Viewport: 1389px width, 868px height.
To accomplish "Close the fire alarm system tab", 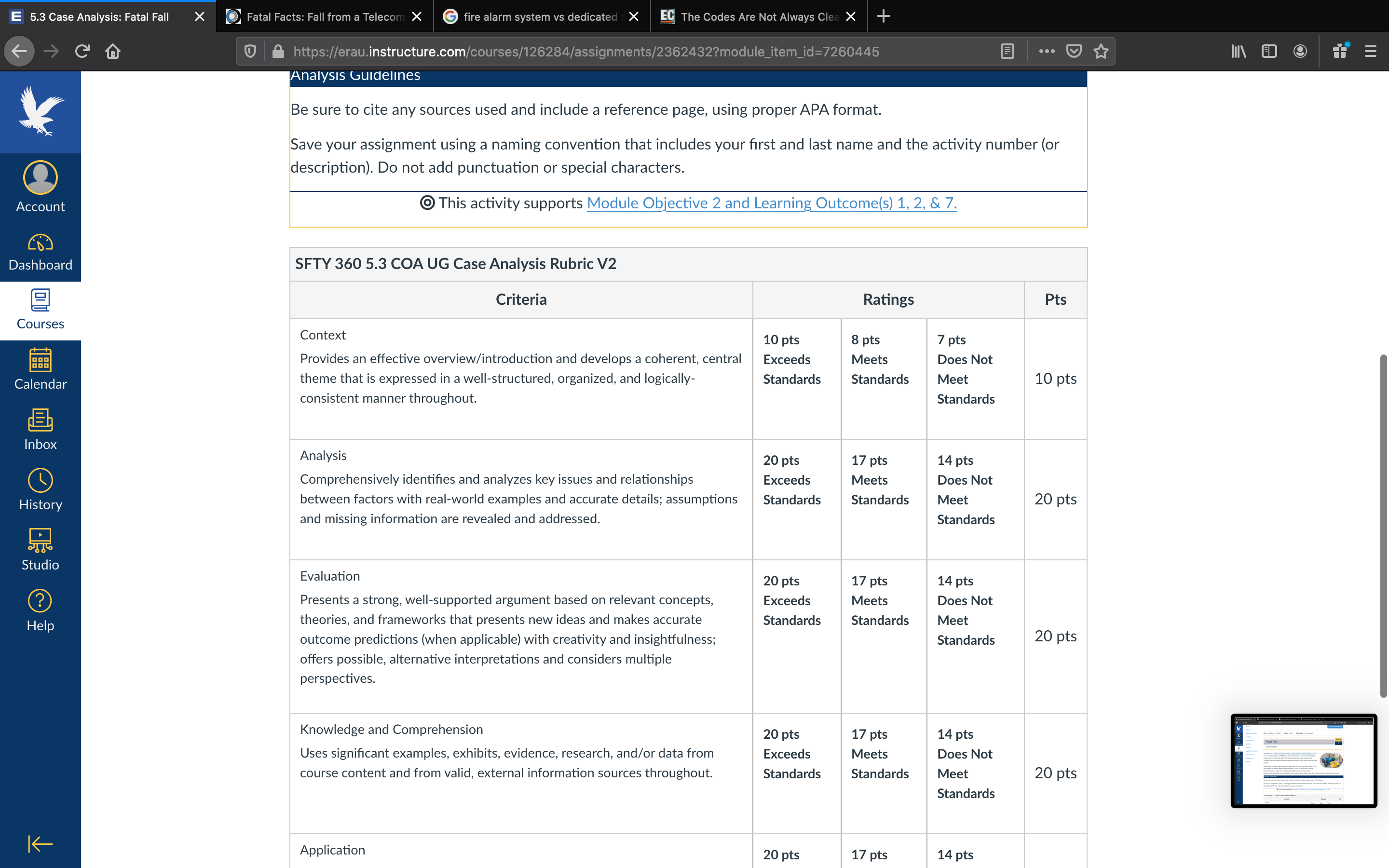I will [634, 17].
